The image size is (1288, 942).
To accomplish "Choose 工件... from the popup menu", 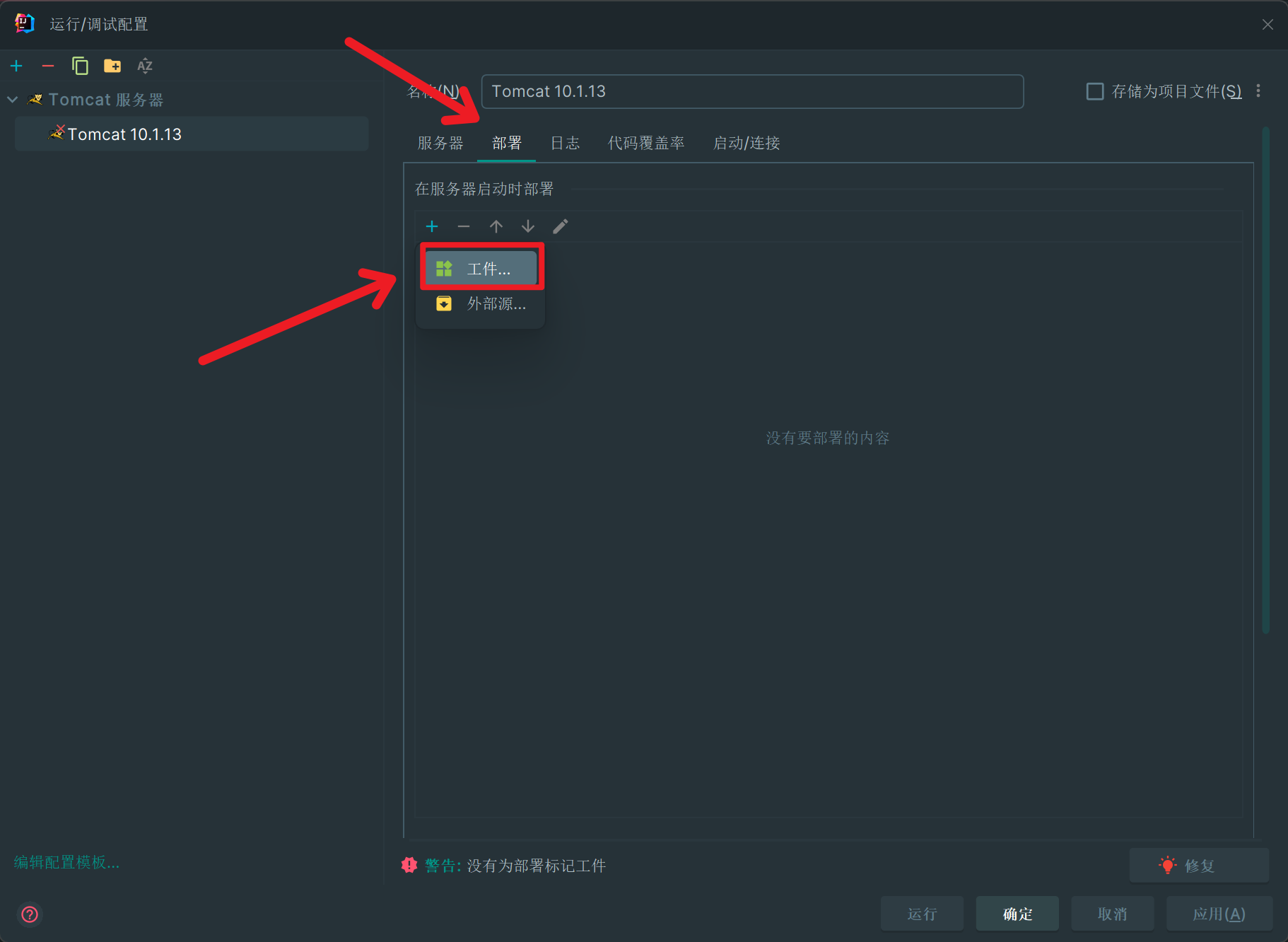I will pos(481,269).
